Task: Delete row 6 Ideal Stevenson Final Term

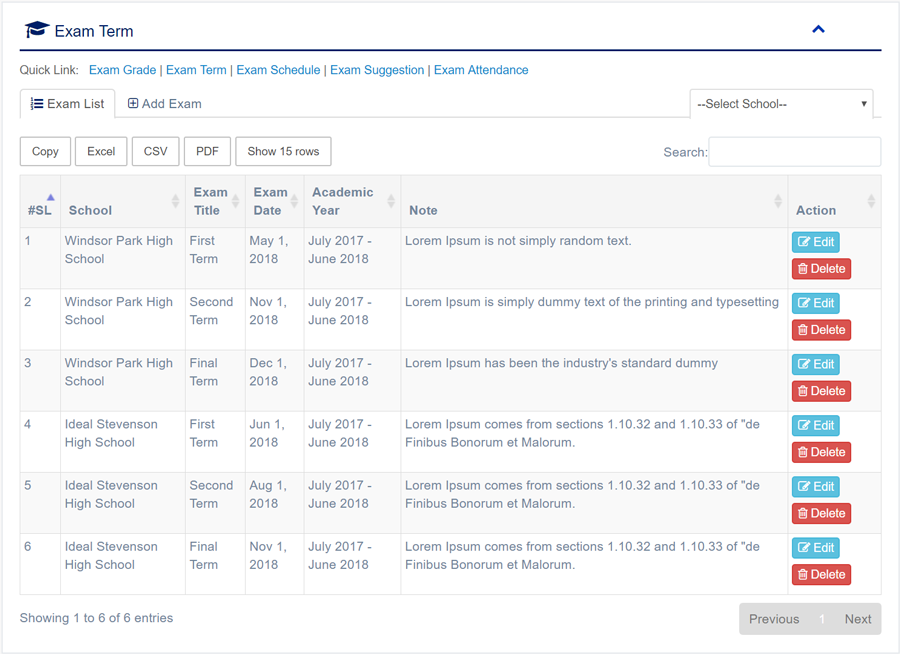Action: click(821, 575)
